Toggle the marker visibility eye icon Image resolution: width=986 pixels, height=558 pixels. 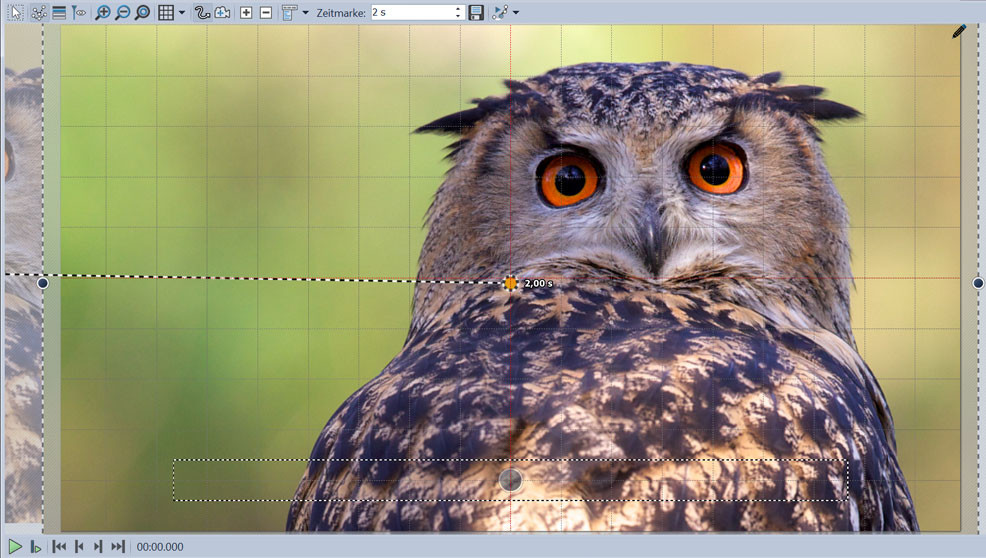(x=79, y=13)
